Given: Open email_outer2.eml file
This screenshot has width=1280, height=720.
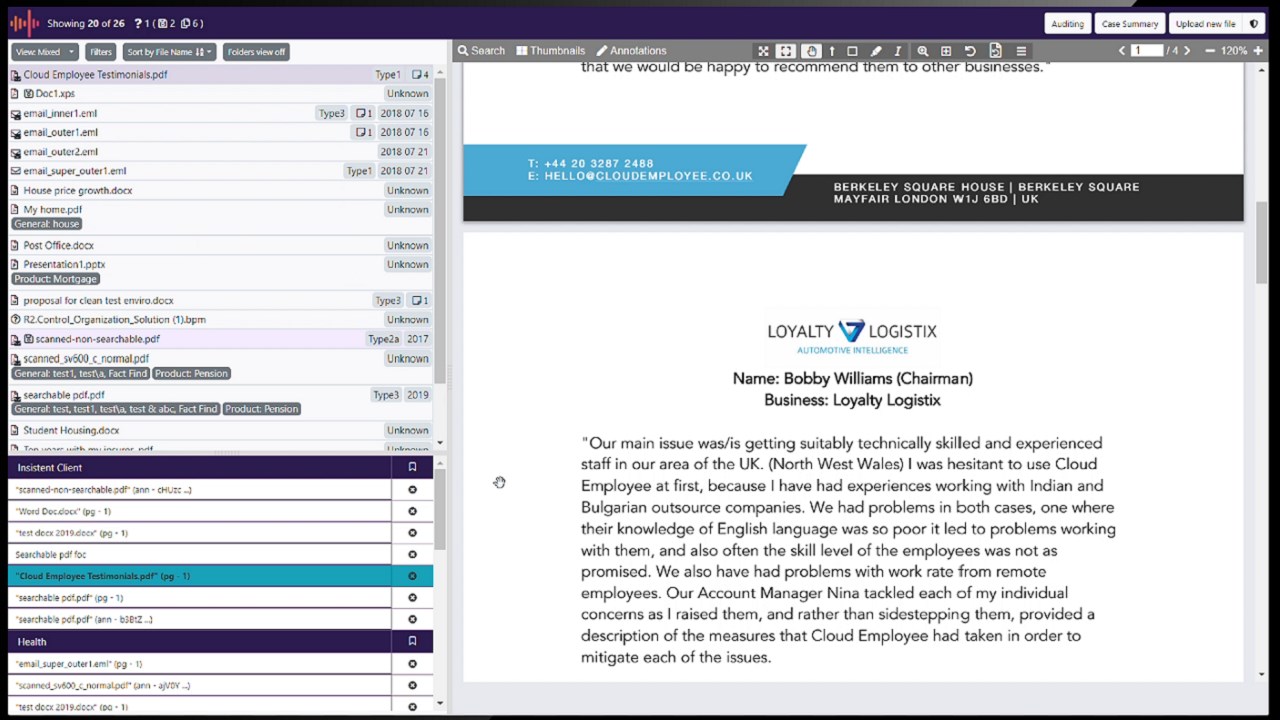Looking at the screenshot, I should click(x=220, y=152).
